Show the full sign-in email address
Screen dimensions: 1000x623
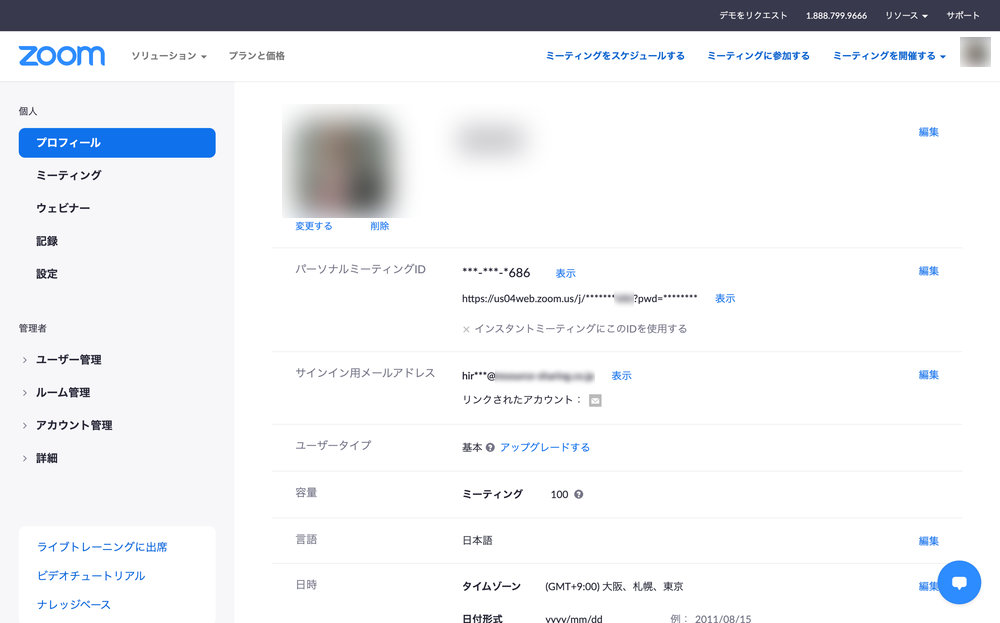[622, 376]
